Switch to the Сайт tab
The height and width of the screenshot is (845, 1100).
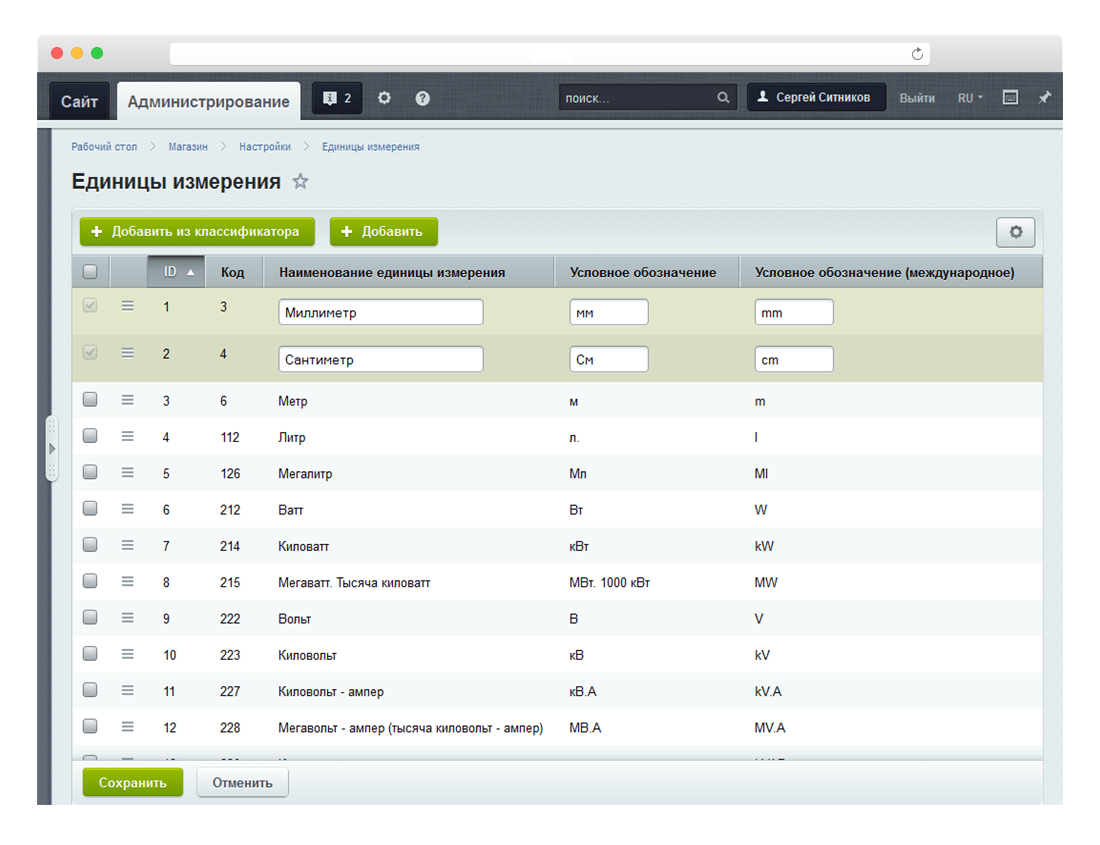point(79,101)
